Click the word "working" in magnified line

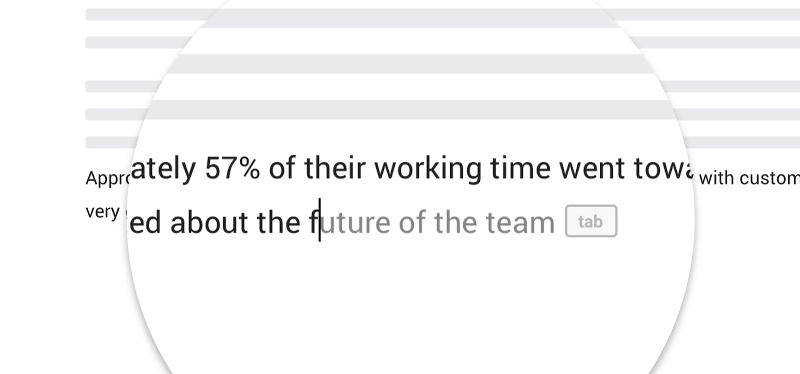[428, 170]
